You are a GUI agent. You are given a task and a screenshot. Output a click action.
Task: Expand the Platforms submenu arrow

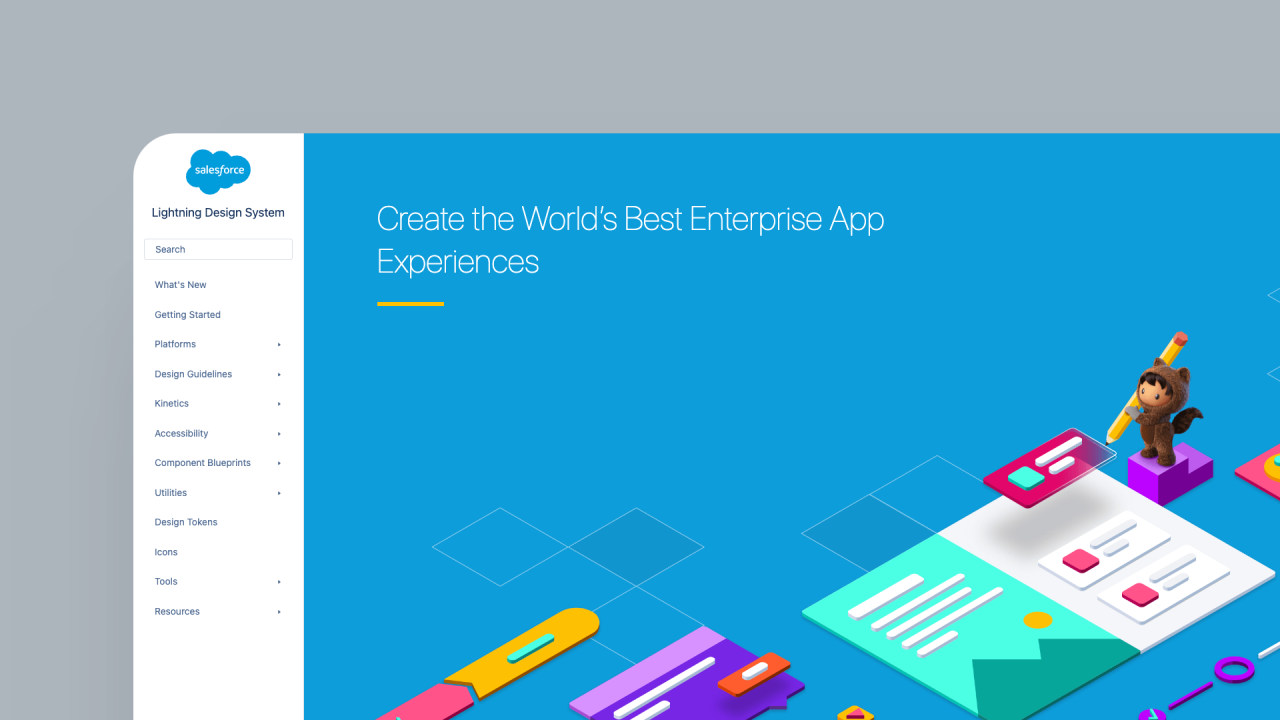pos(279,345)
